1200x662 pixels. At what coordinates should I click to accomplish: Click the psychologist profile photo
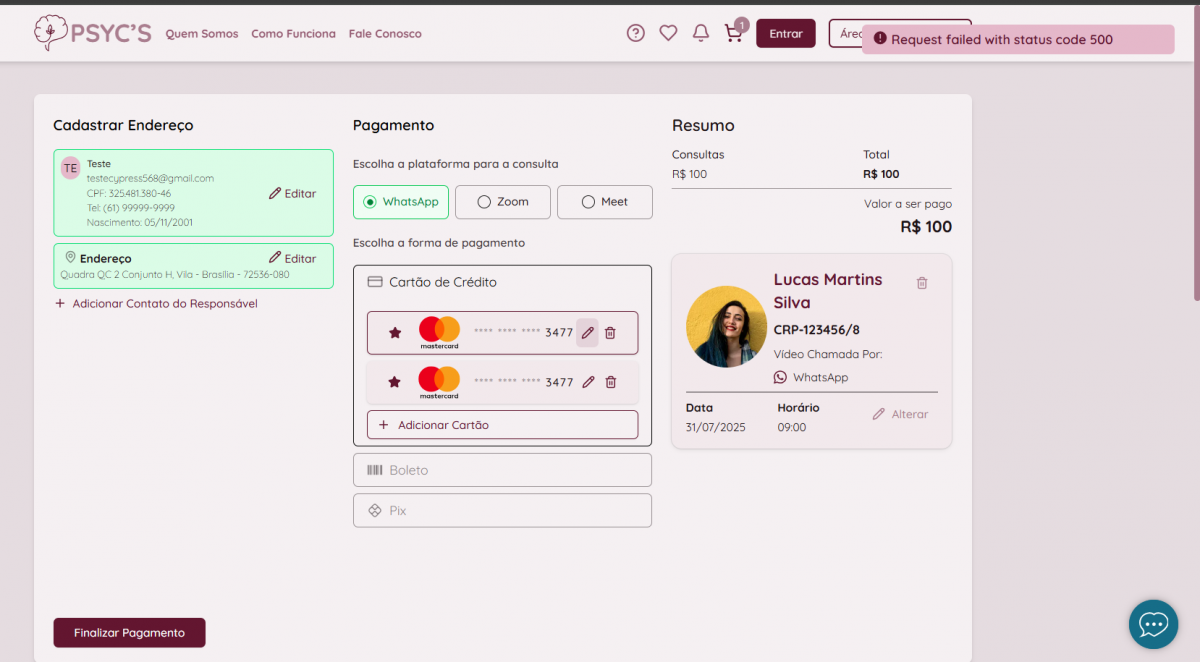coord(726,327)
